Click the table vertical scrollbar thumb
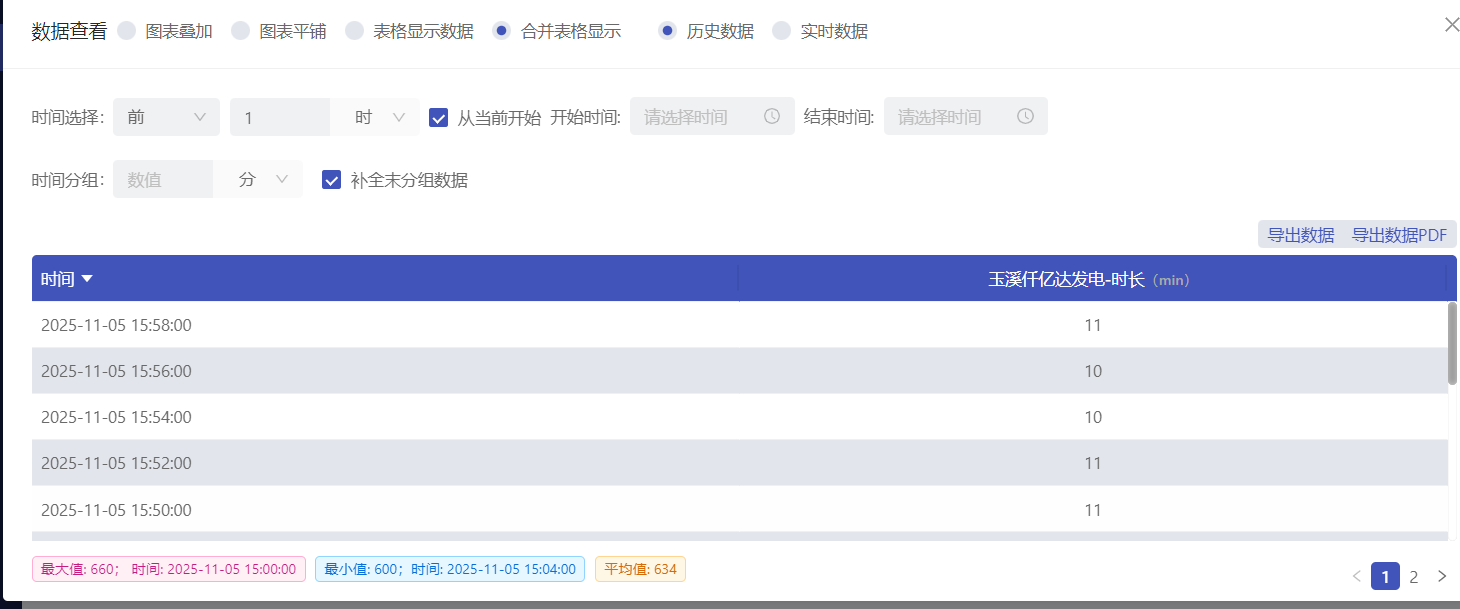 pos(1452,343)
